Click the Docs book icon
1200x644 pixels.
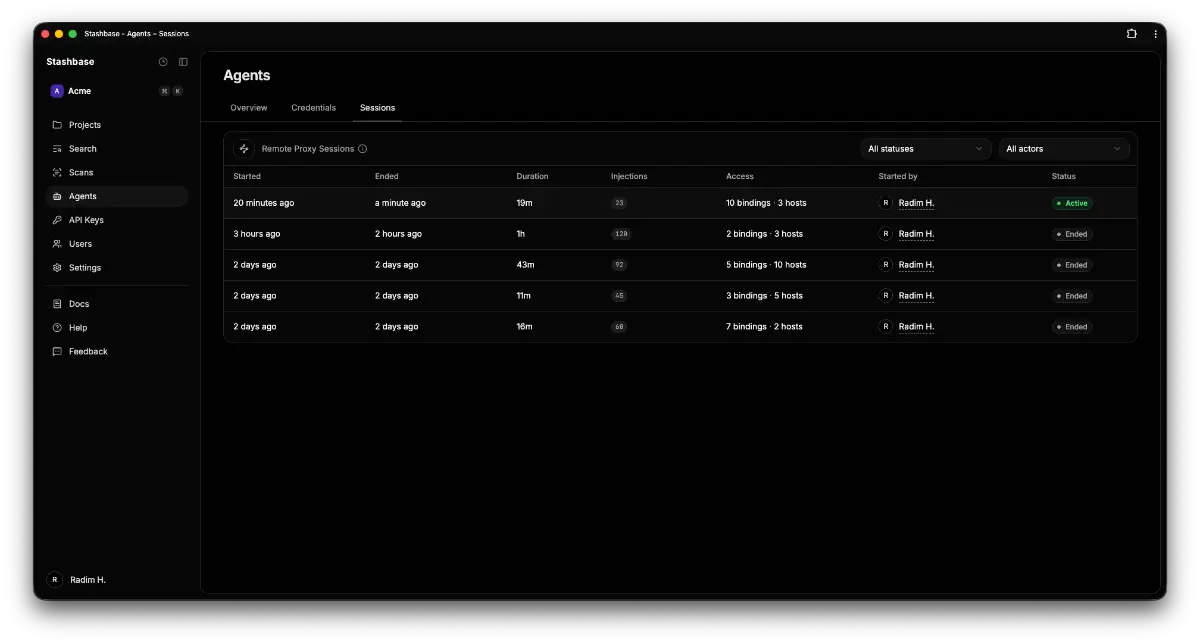pos(57,304)
